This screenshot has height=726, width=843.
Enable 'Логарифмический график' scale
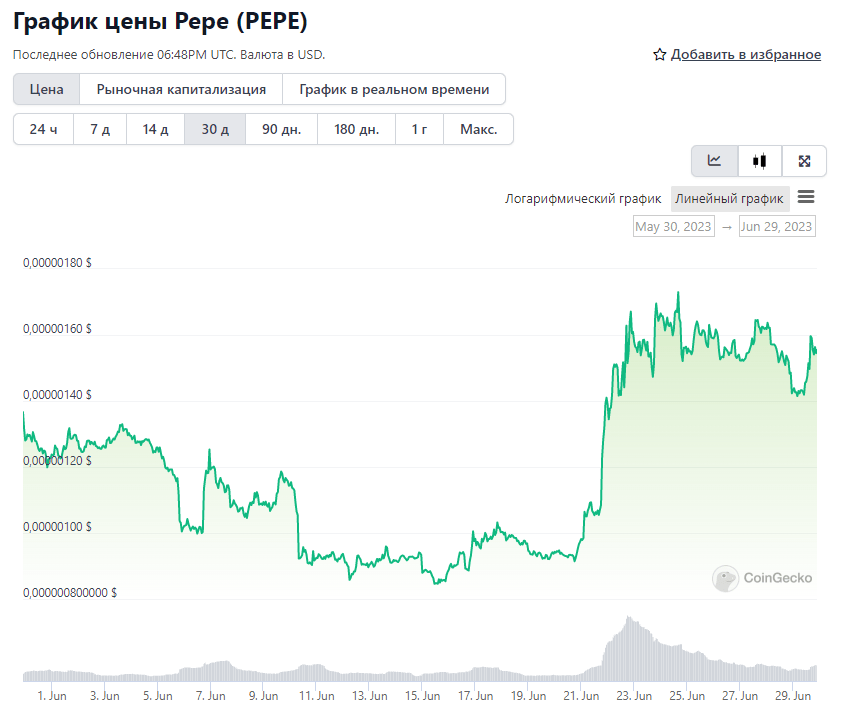coord(583,198)
